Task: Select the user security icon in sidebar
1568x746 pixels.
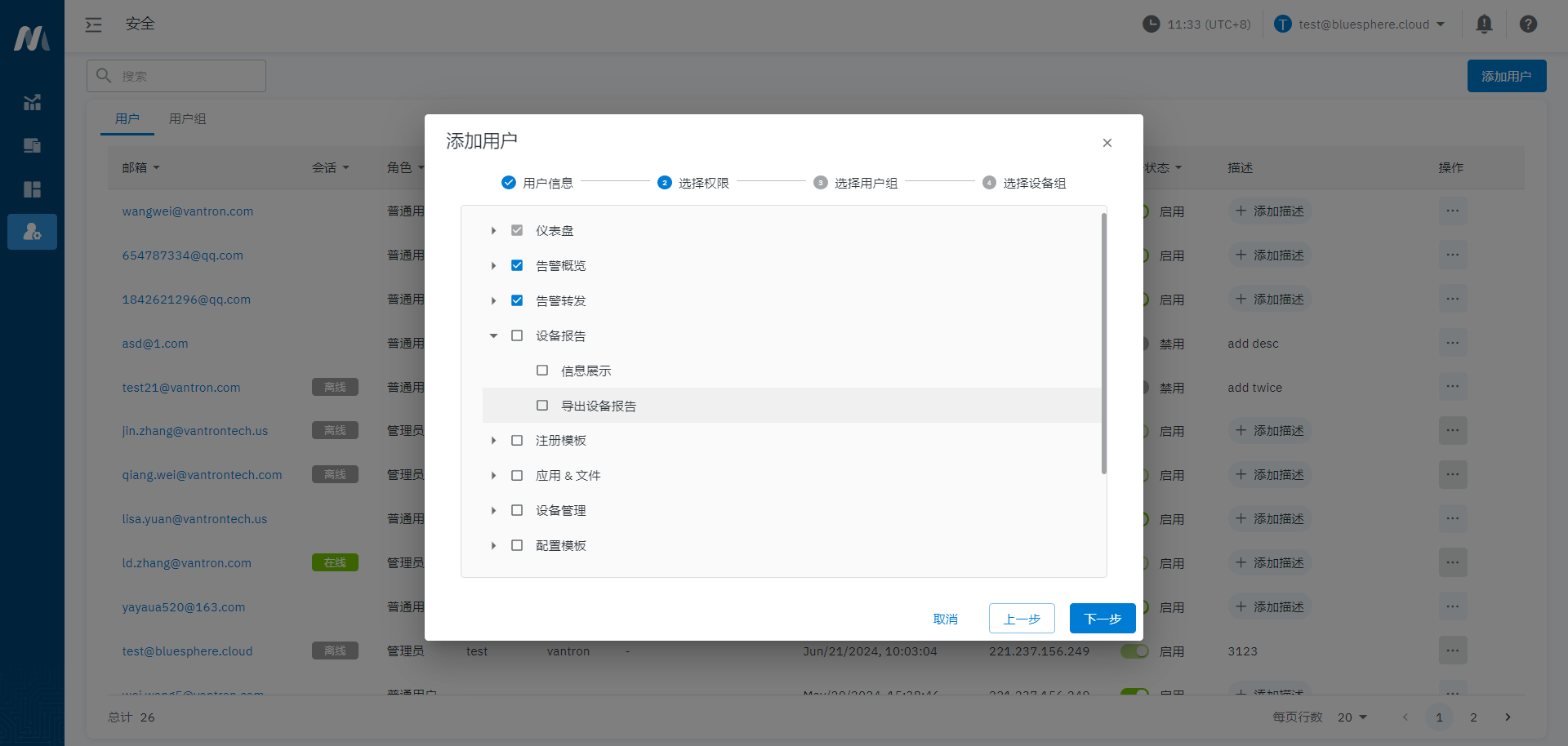Action: pyautogui.click(x=32, y=232)
